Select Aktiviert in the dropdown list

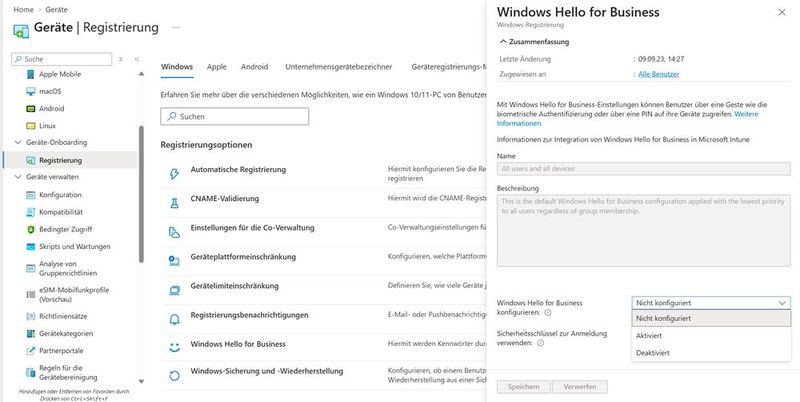coord(711,336)
